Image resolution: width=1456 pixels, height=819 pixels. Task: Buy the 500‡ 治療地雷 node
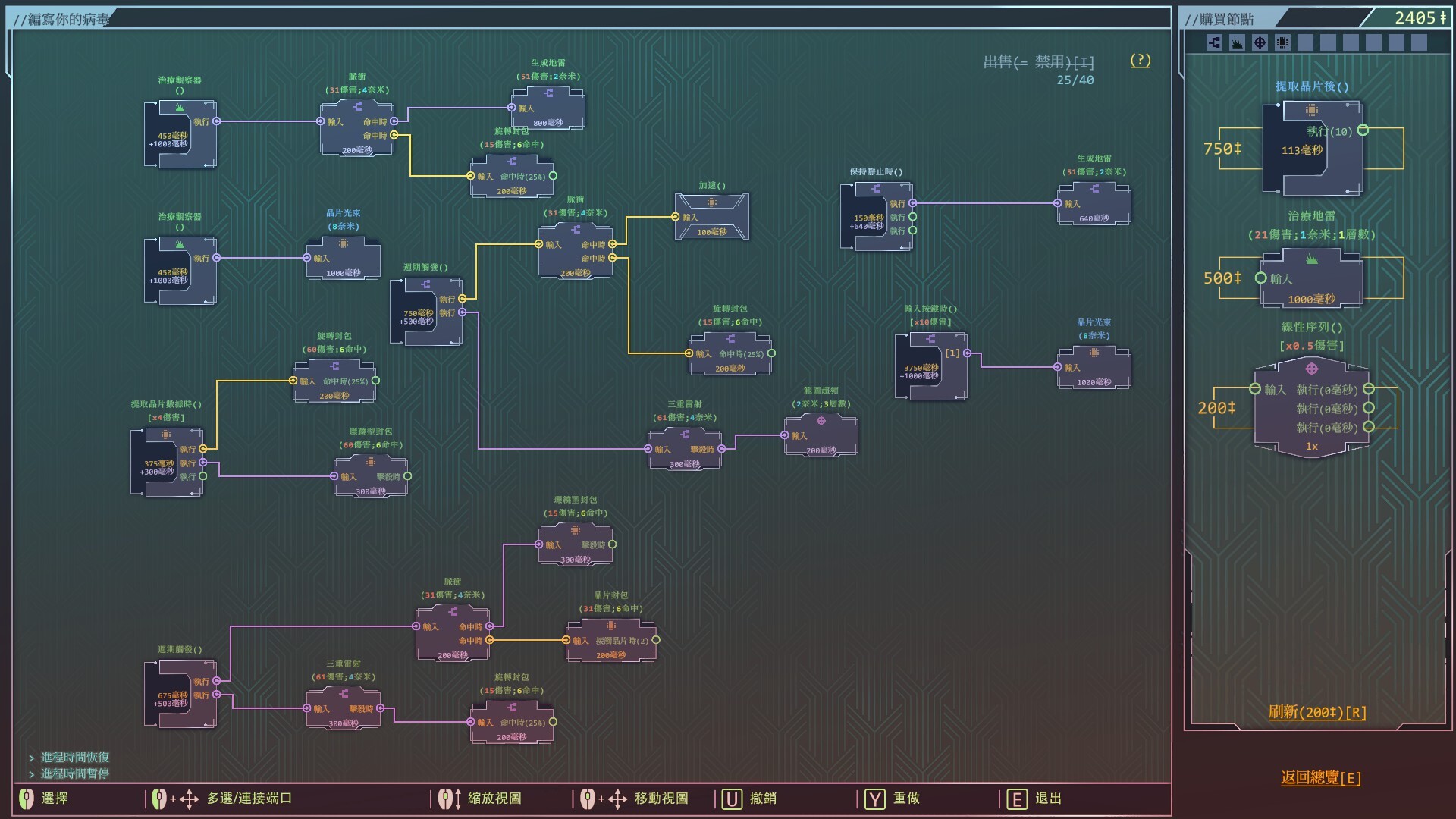click(1312, 278)
